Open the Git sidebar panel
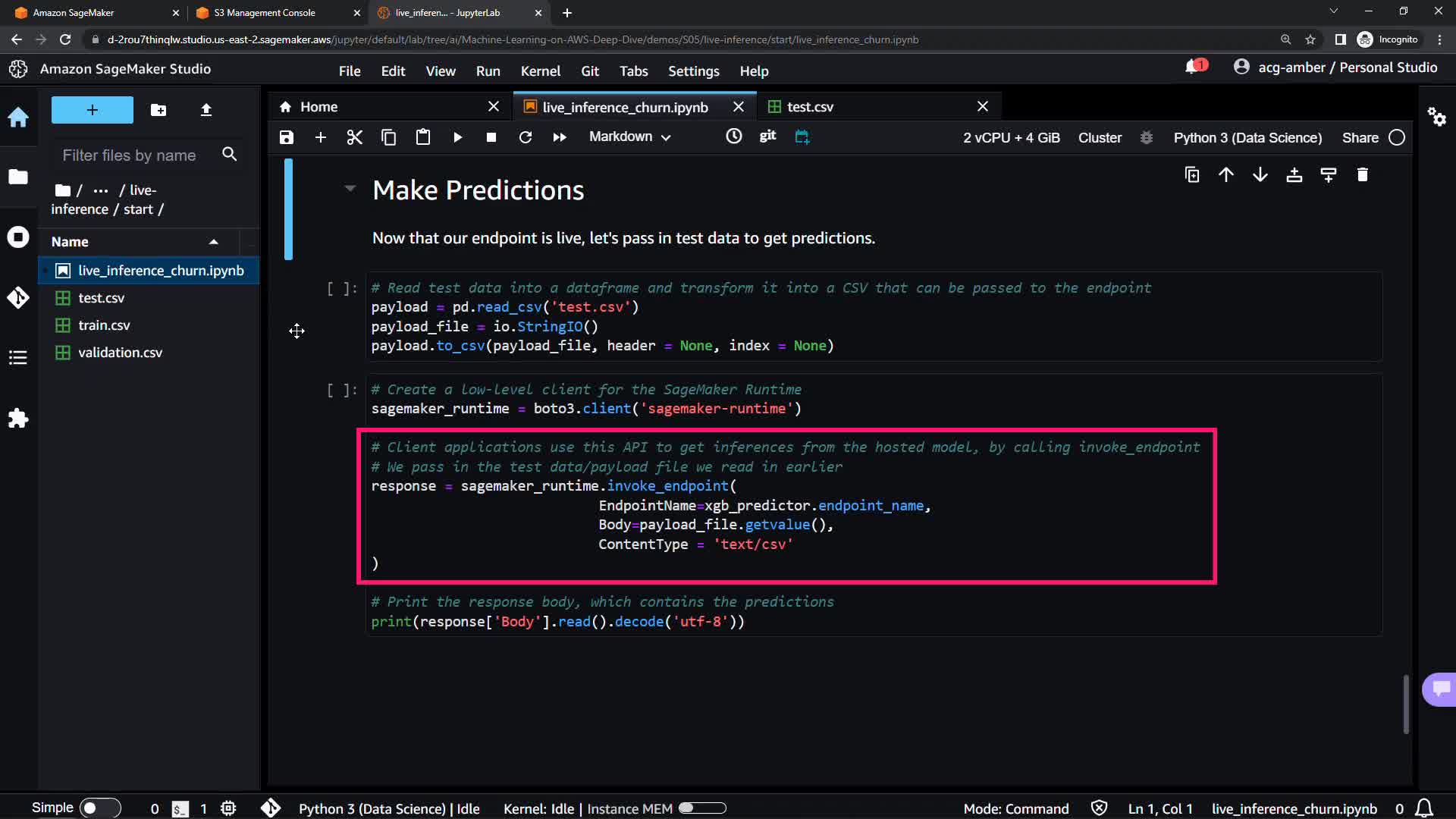Image resolution: width=1456 pixels, height=819 pixels. tap(18, 297)
